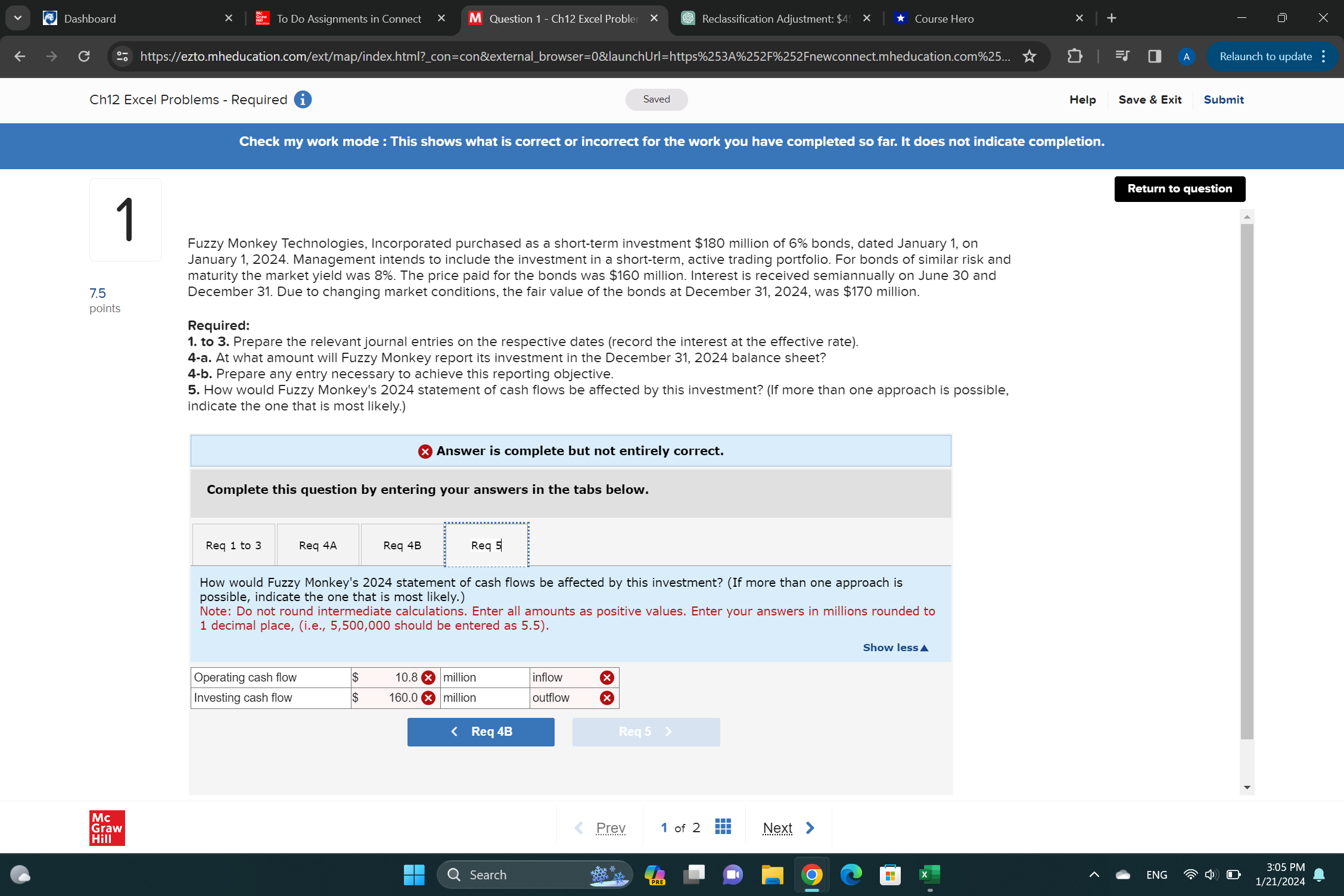Image resolution: width=1344 pixels, height=896 pixels.
Task: Open site information icon in address bar
Action: (x=122, y=56)
